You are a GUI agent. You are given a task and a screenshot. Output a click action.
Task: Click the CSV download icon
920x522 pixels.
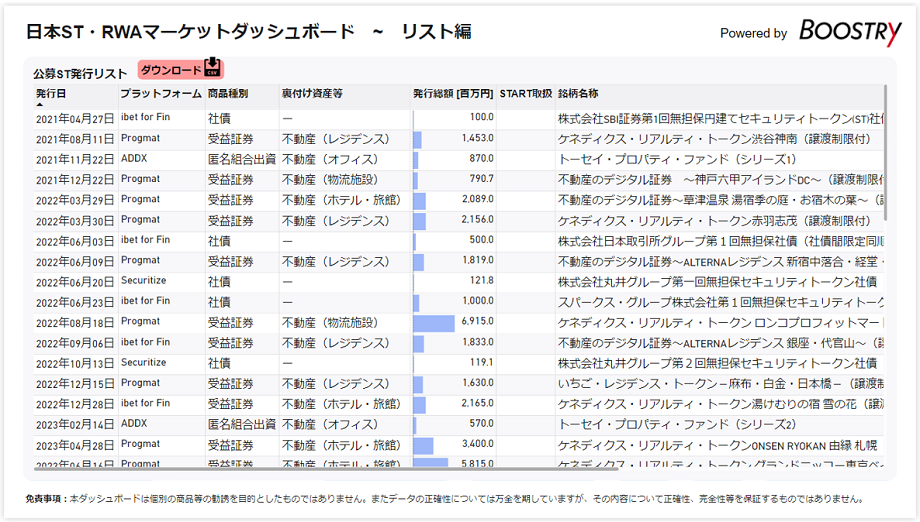(212, 68)
